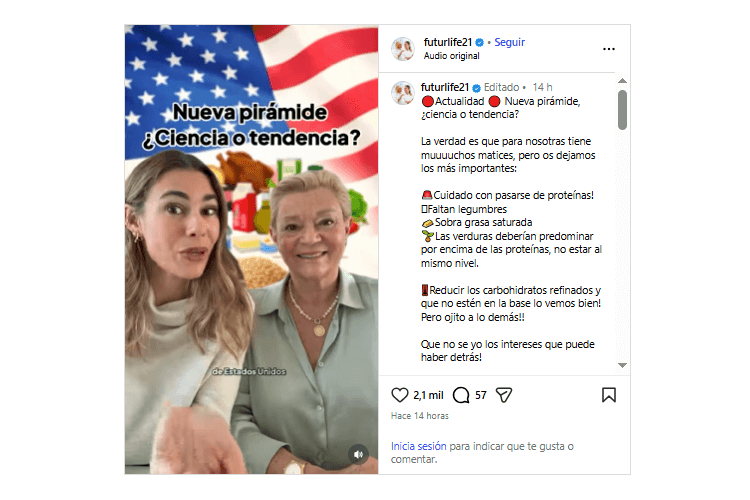
Task: Like the post with the heart icon
Action: (399, 395)
